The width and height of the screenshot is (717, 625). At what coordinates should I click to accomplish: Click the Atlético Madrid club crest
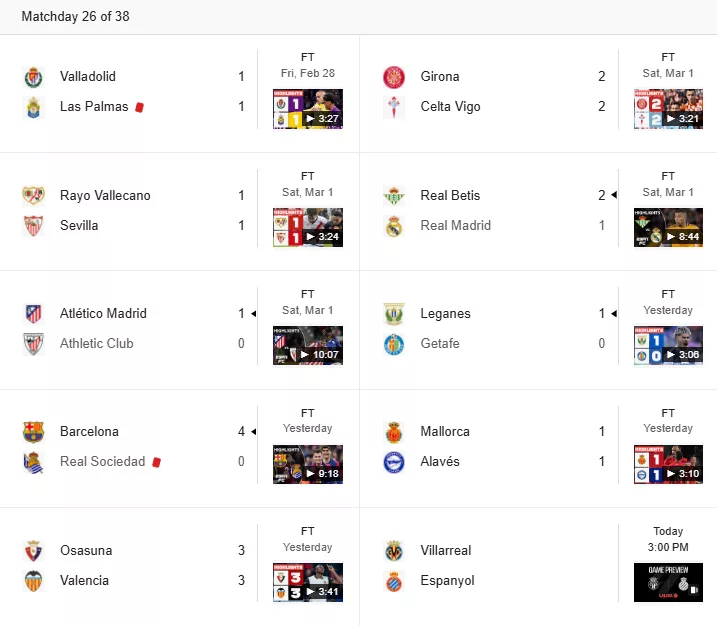pyautogui.click(x=33, y=314)
